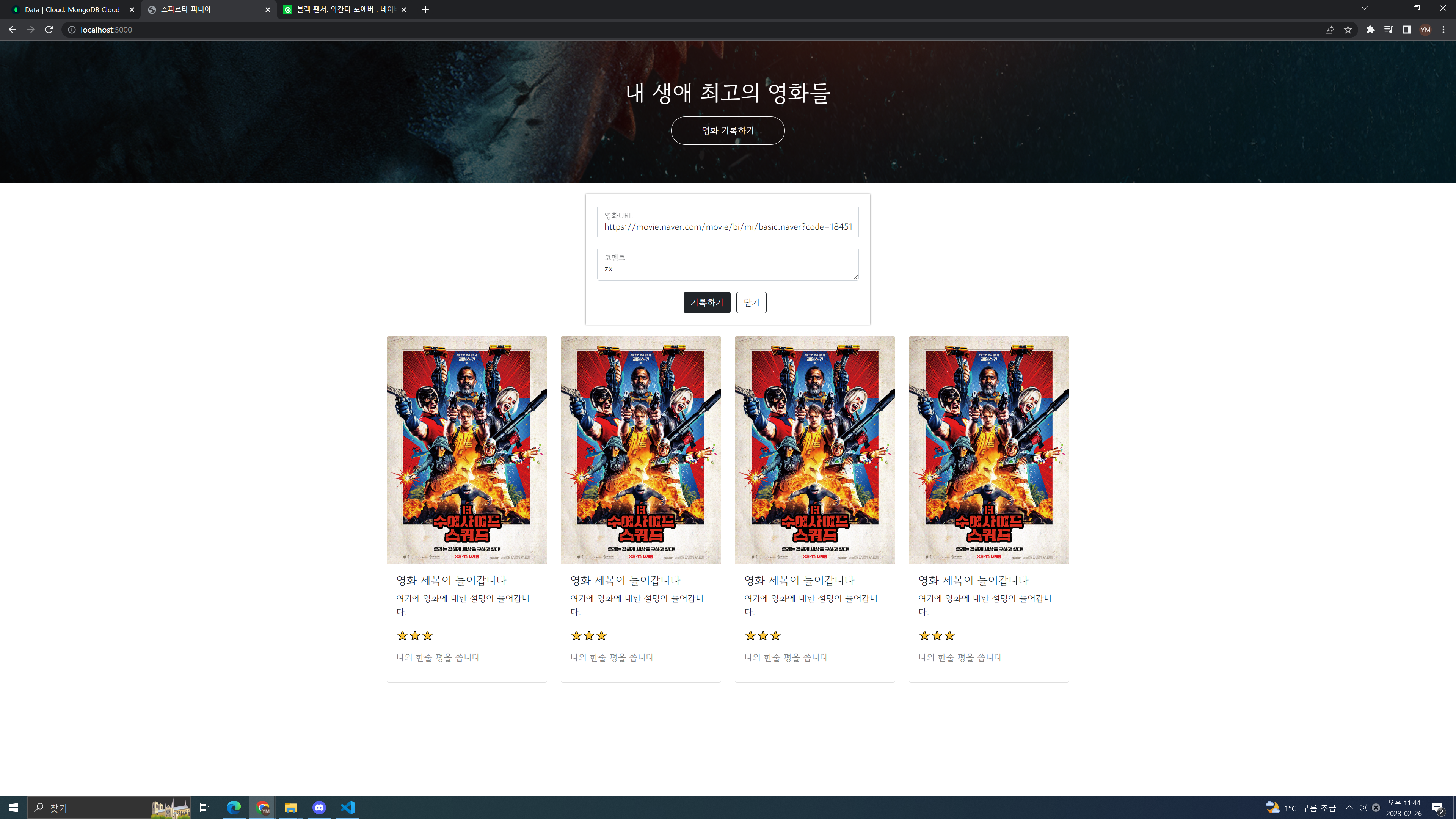The image size is (1456, 819).
Task: Open the Extensions puzzle icon
Action: coord(1371,30)
